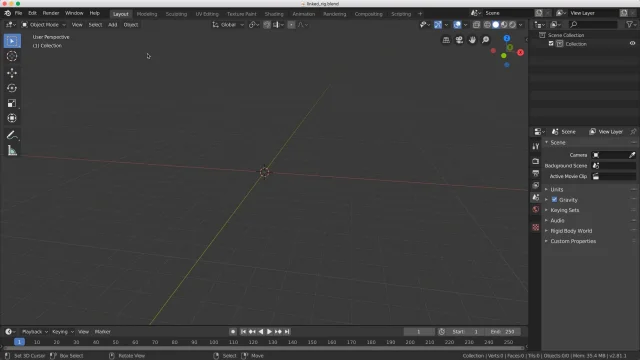Viewport: 640px width, 360px height.
Task: Jump to timeline start frame
Action: tap(243, 332)
